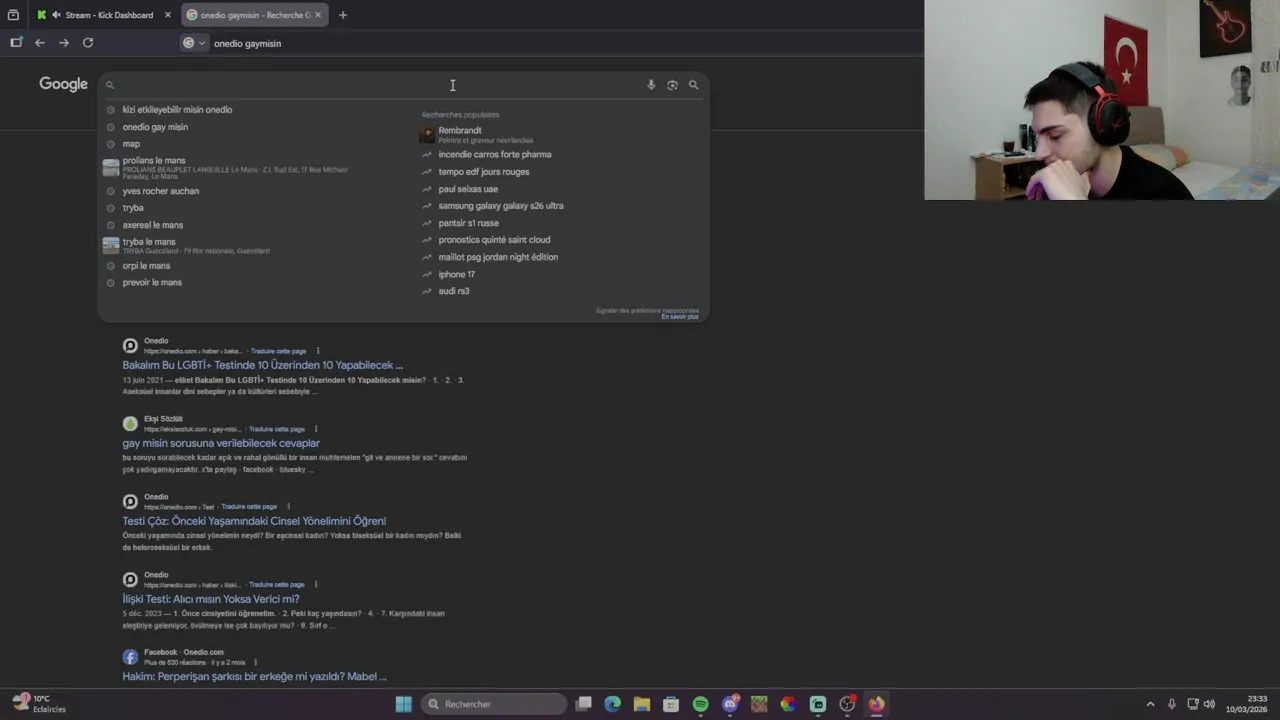Select 'orpi le mans' suggestion
Image resolution: width=1280 pixels, height=720 pixels.
coord(146,266)
